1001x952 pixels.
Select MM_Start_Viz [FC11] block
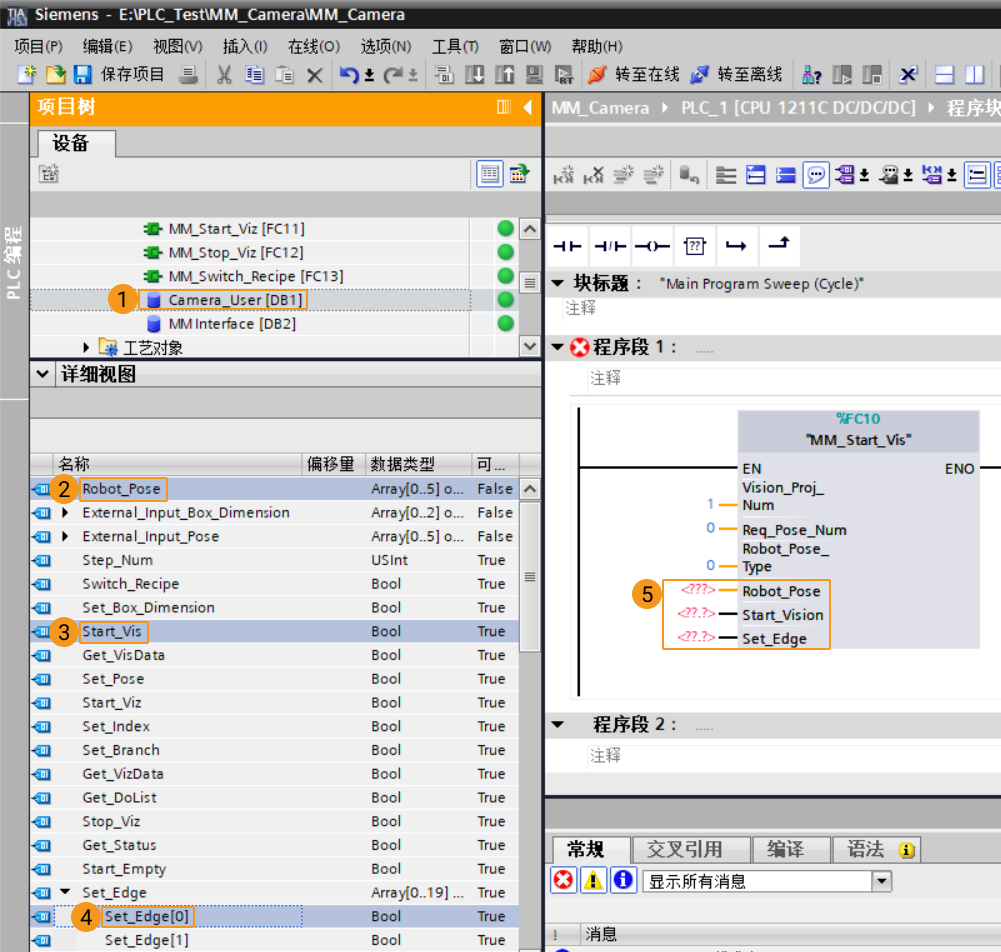tap(236, 229)
